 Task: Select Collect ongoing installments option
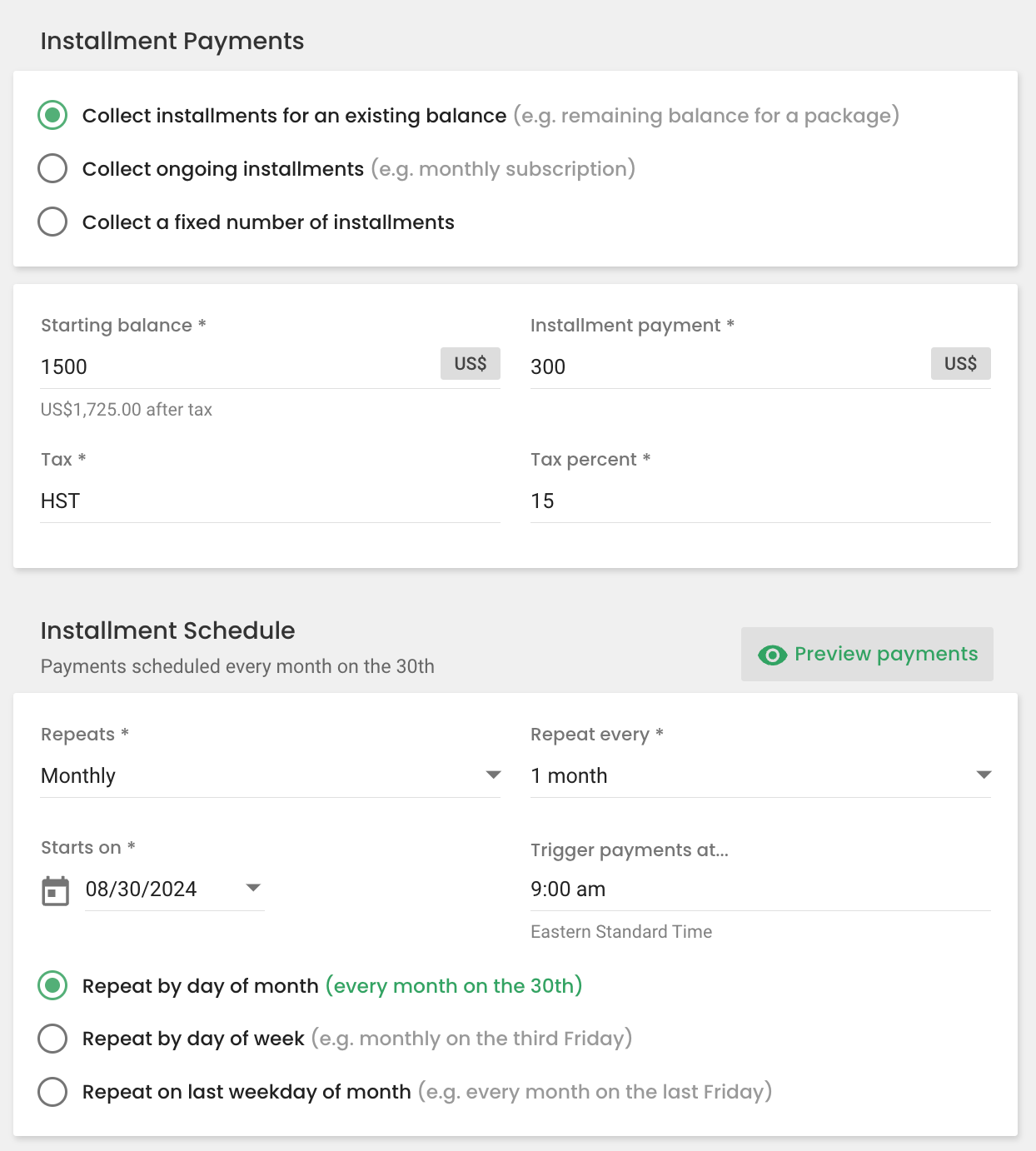(52, 168)
